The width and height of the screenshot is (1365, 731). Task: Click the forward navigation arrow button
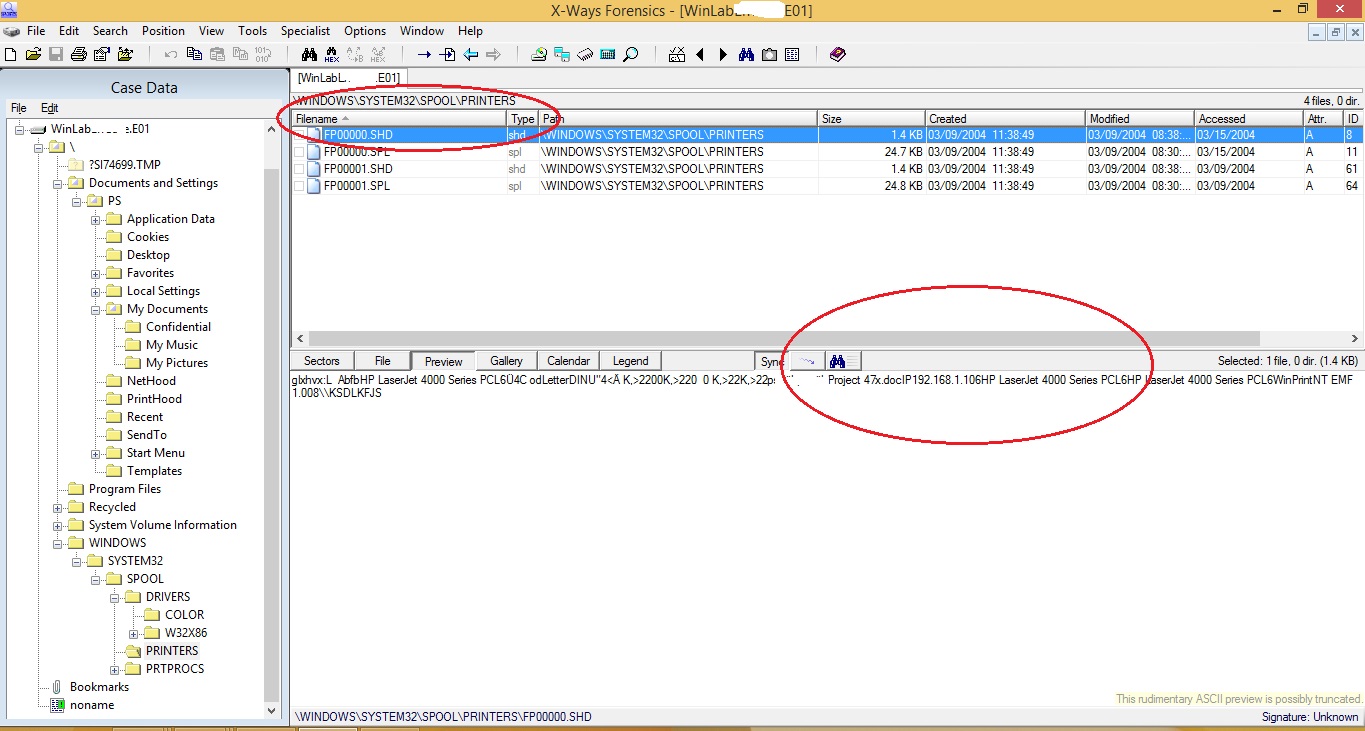click(723, 54)
